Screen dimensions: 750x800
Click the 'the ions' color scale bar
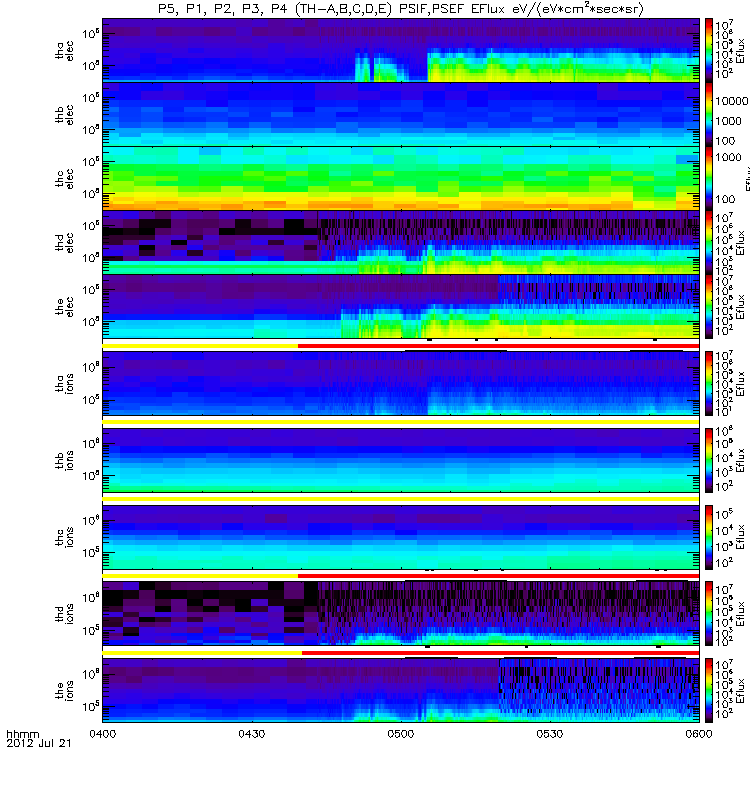(x=709, y=691)
